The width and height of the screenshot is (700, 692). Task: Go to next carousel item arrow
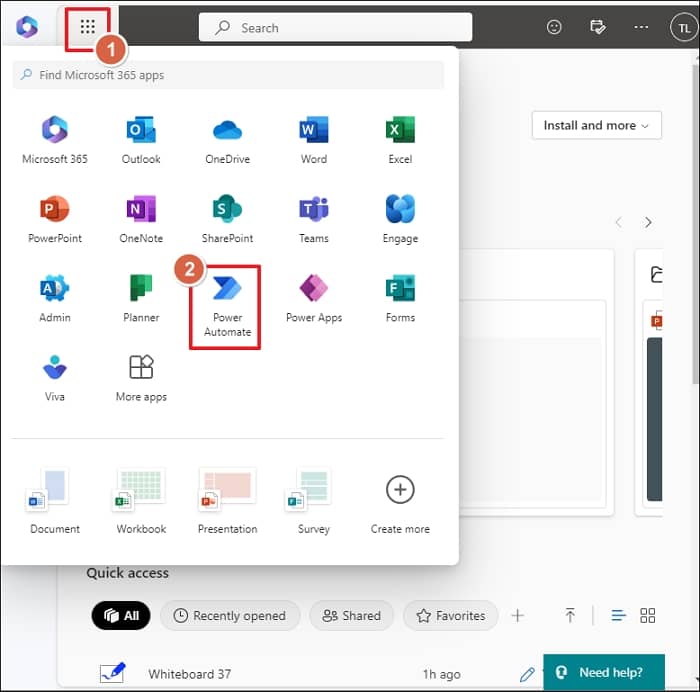(x=648, y=222)
